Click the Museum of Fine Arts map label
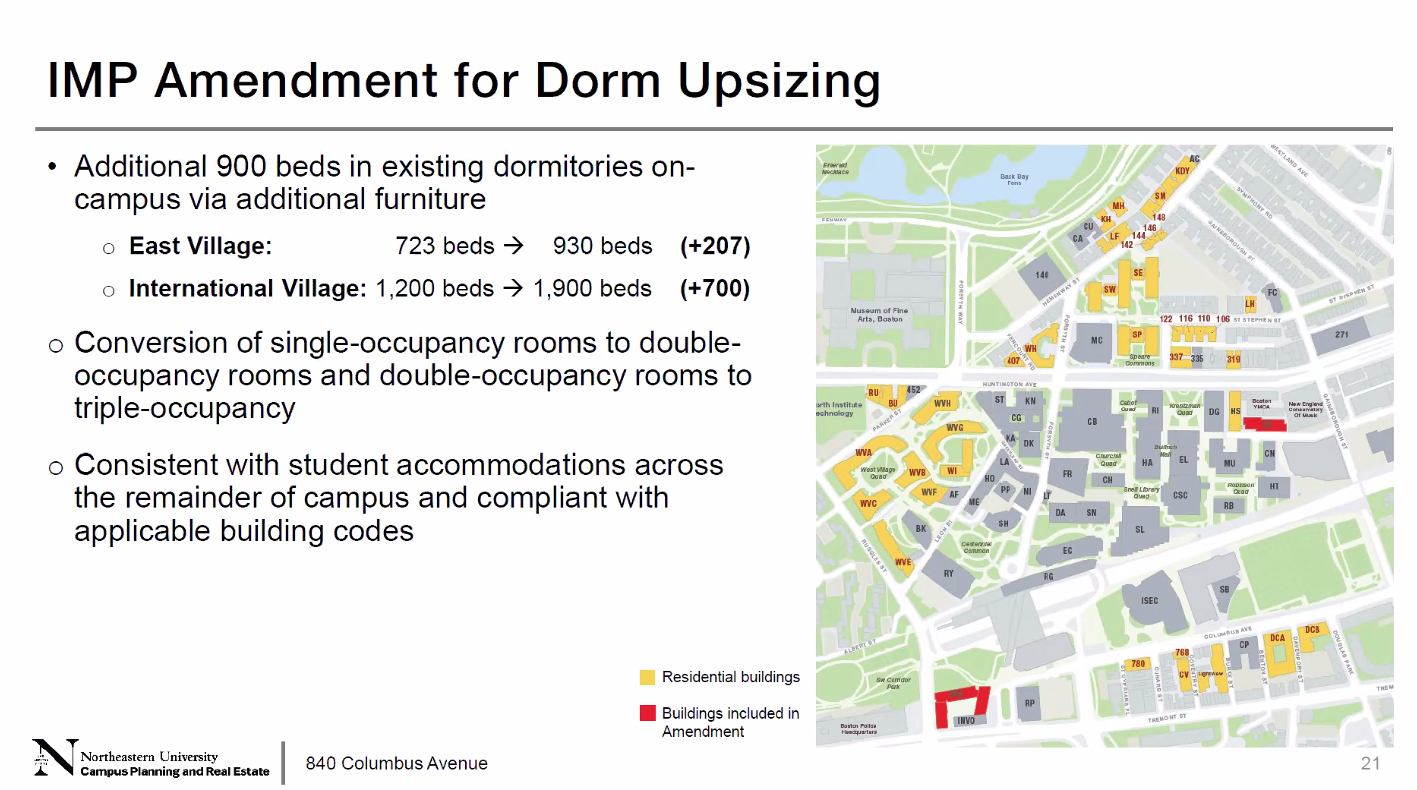This screenshot has height=790, width=1417. pos(878,315)
